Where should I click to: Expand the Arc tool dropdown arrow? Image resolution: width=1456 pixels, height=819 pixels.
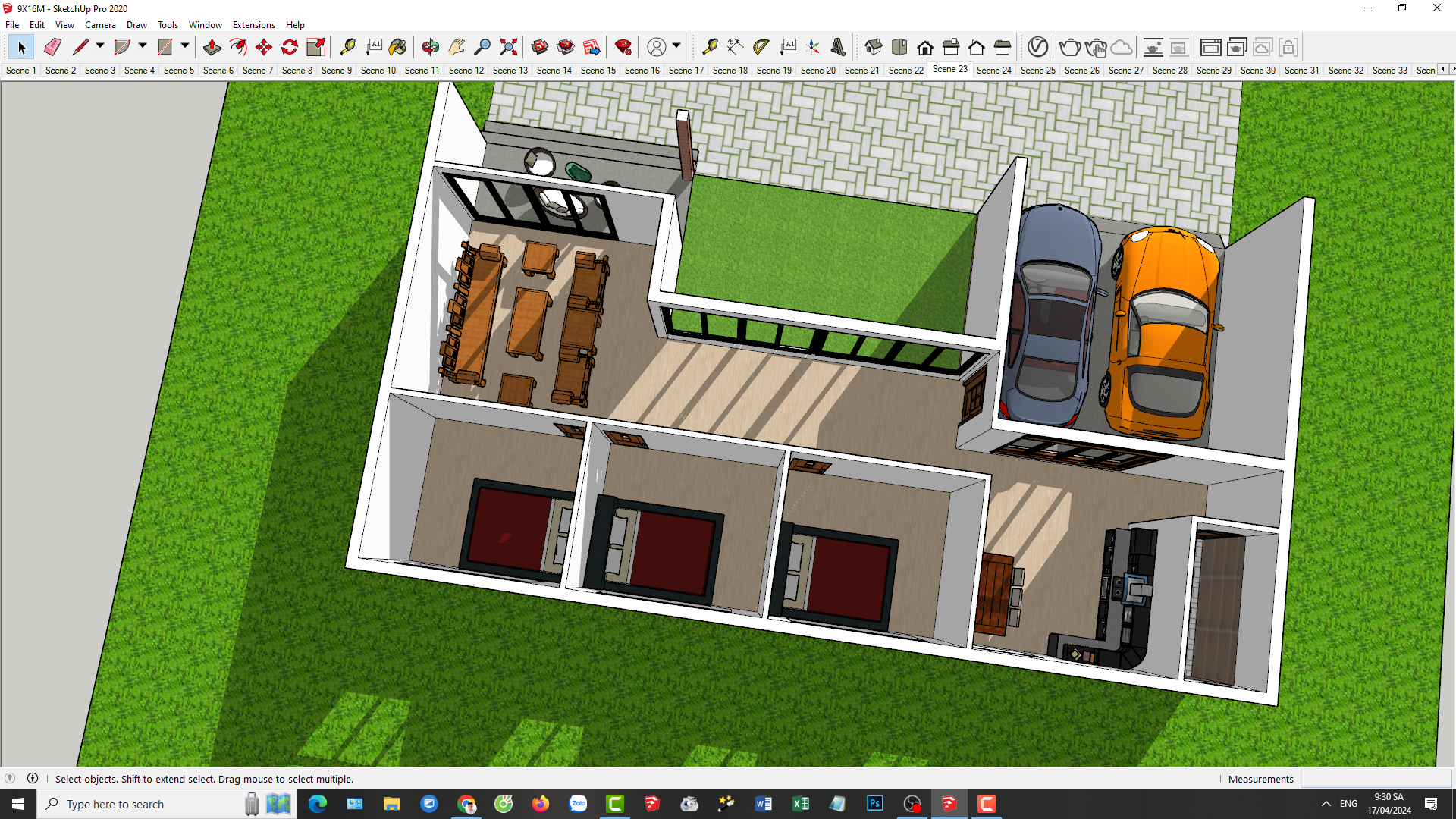coord(143,46)
